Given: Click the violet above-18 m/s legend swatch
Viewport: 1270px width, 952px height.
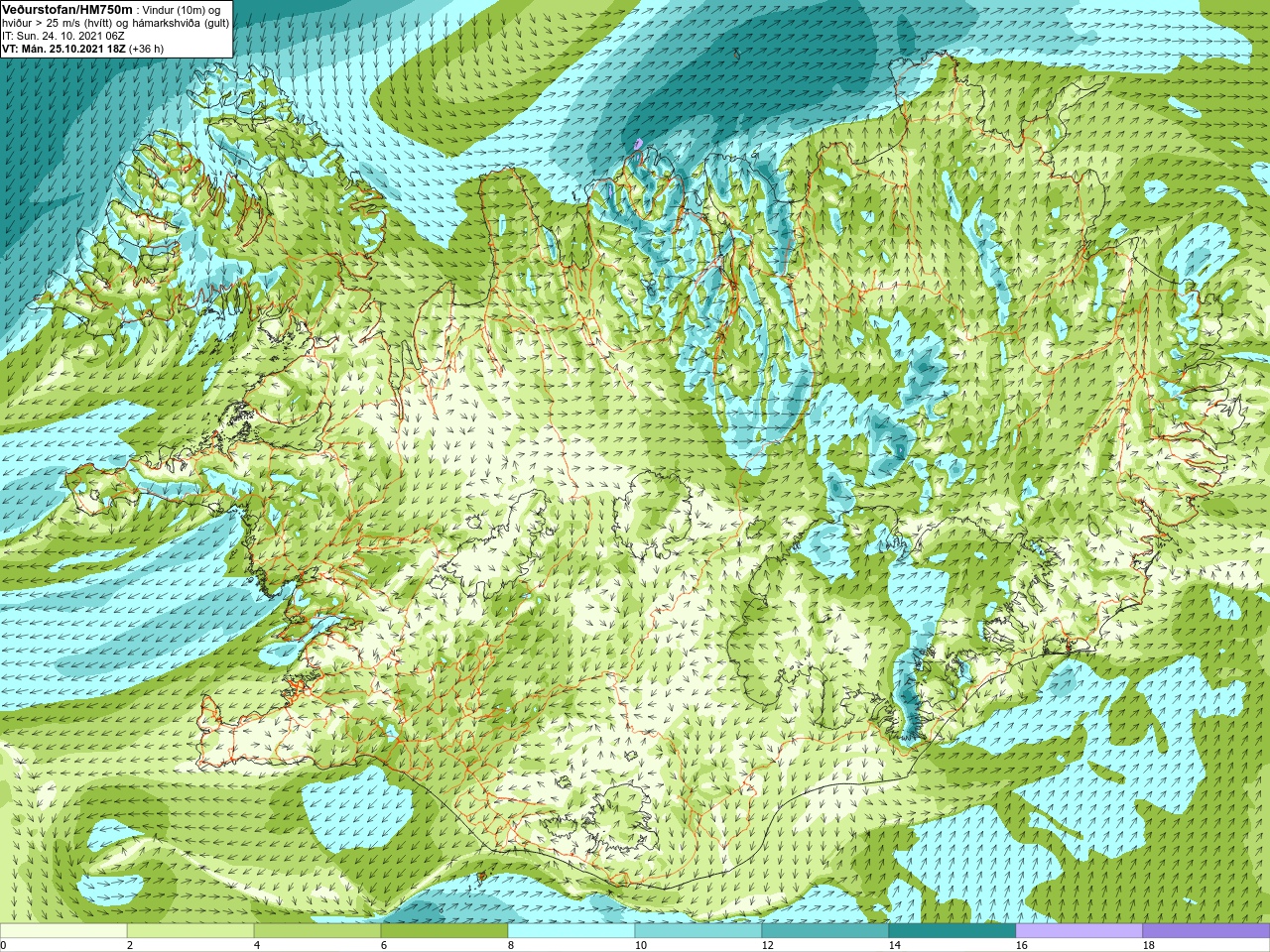Looking at the screenshot, I should (1206, 931).
